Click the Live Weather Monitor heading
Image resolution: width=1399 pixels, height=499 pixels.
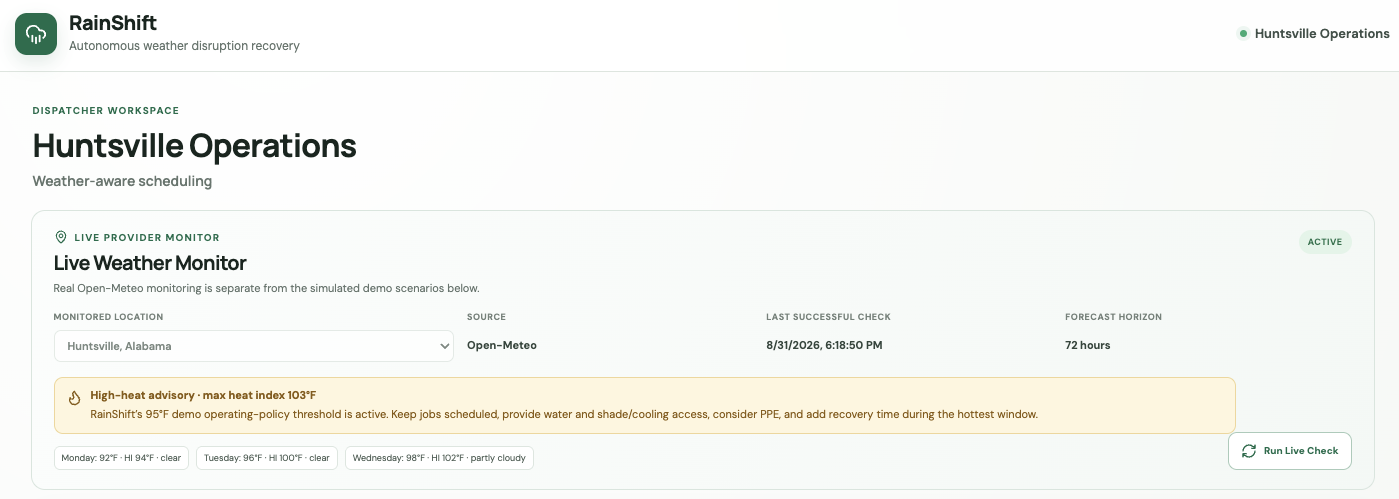pos(150,264)
